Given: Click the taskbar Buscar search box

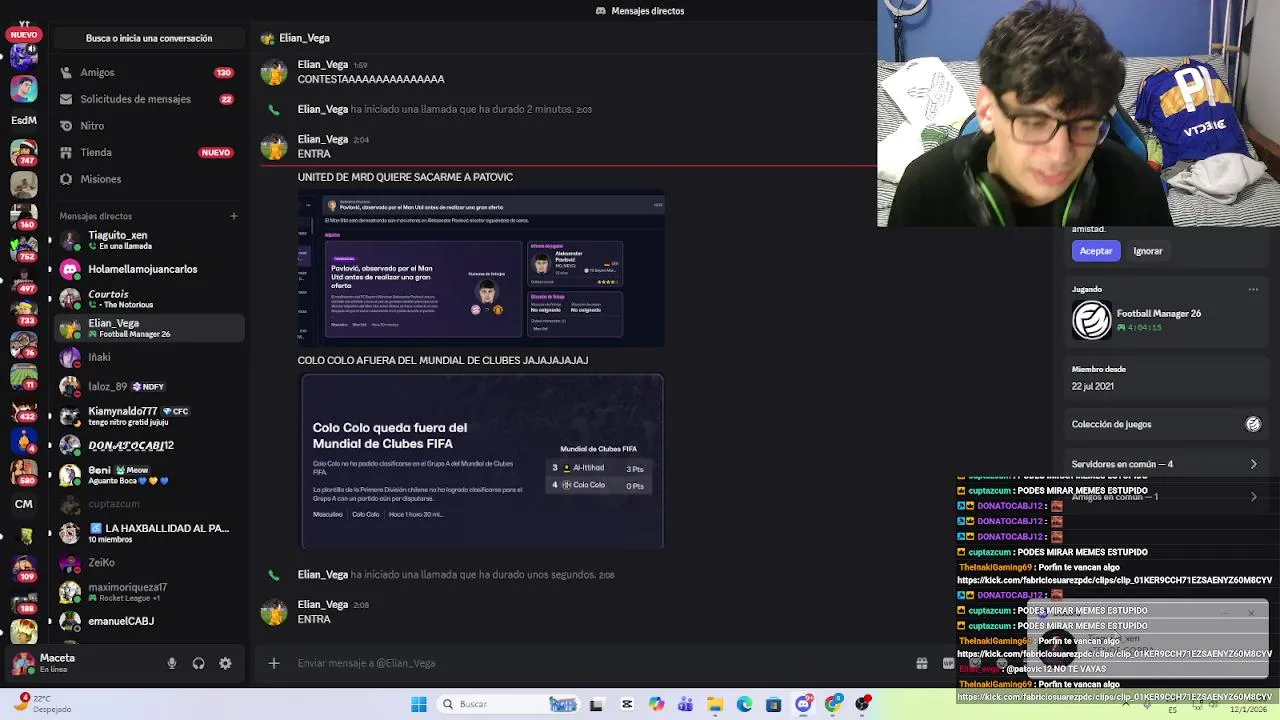Looking at the screenshot, I should [510, 704].
